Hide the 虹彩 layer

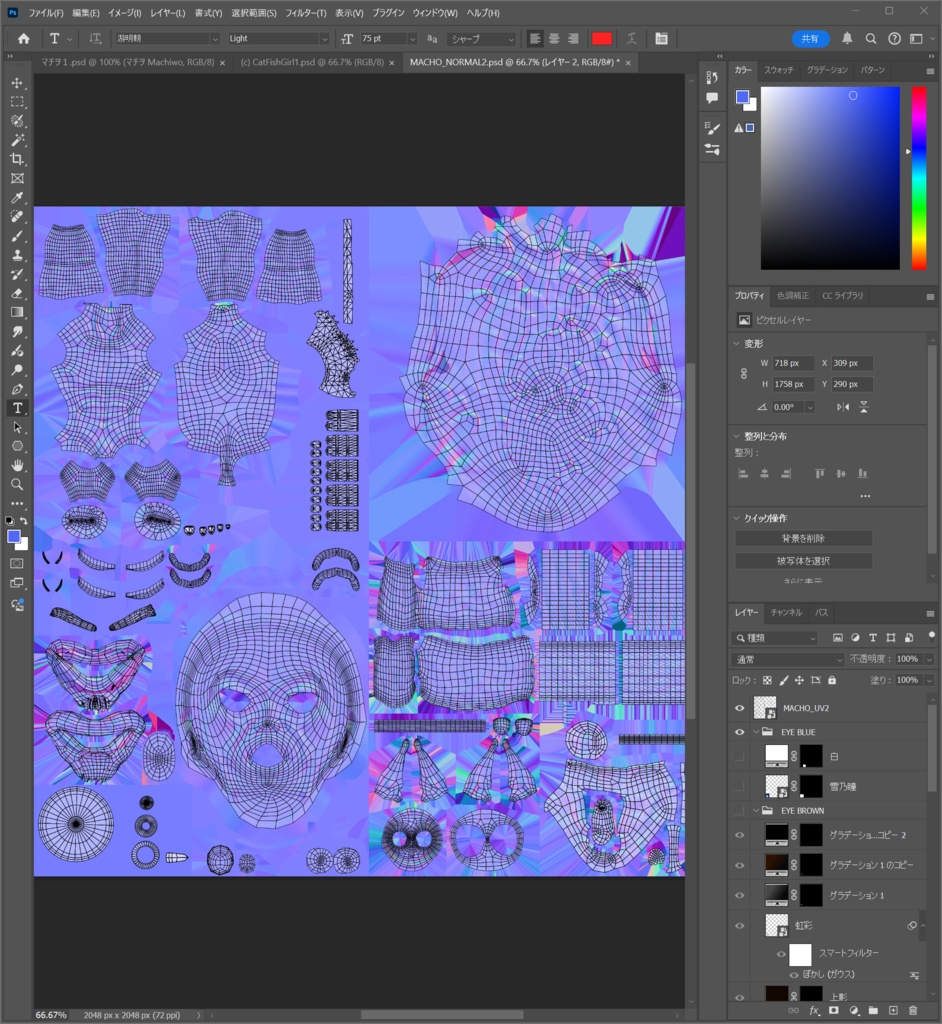[x=739, y=925]
